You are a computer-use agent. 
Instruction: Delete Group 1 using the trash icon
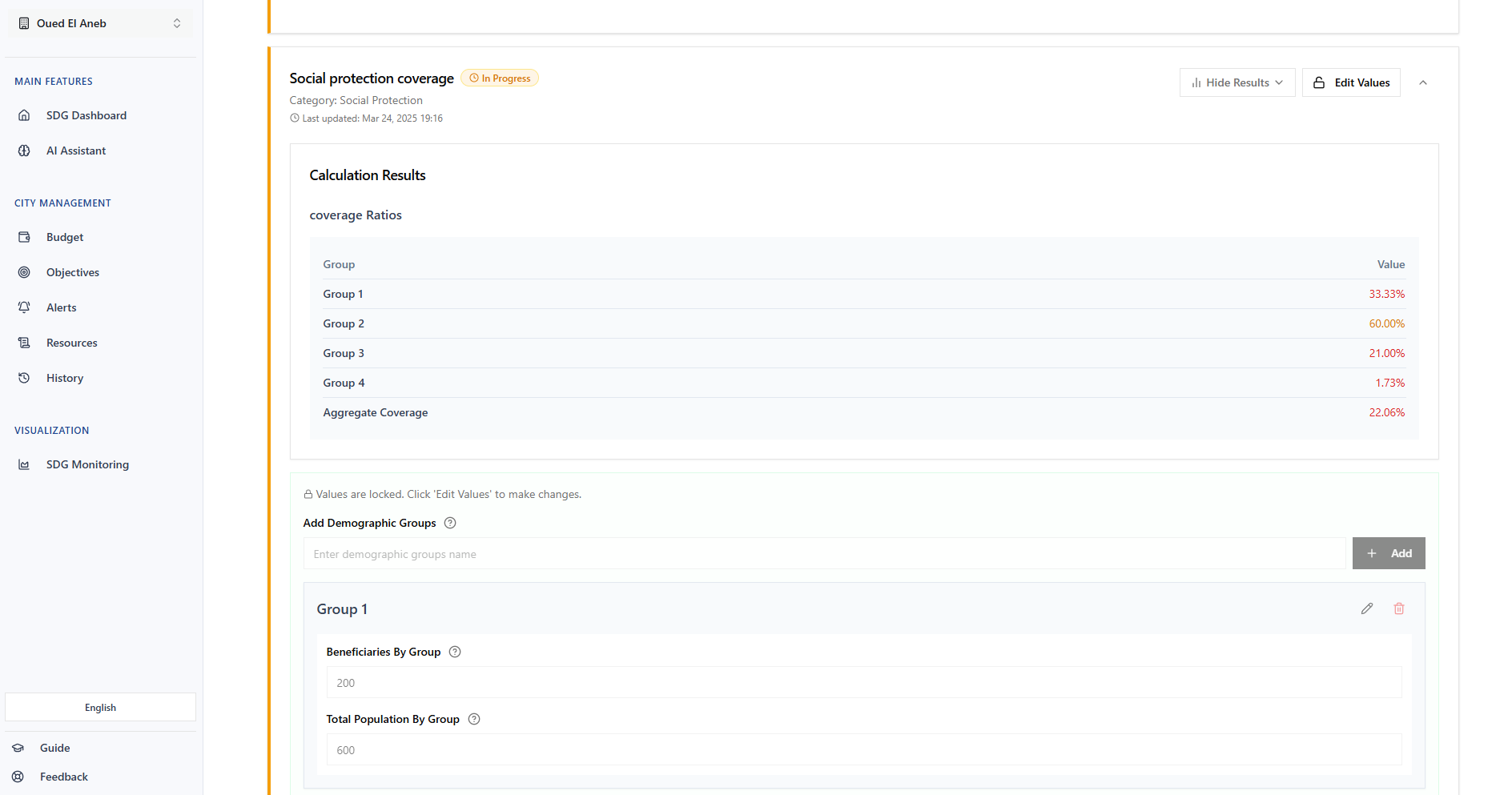1399,608
